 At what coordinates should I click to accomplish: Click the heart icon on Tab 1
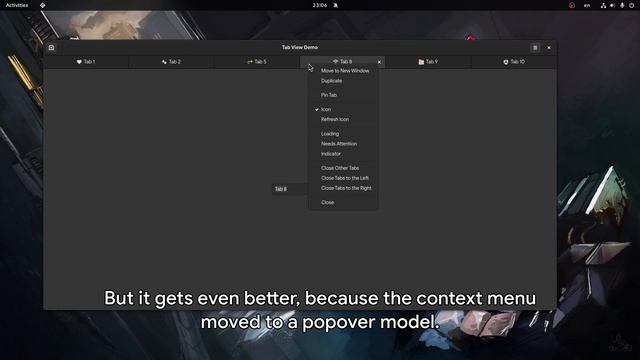click(x=79, y=62)
